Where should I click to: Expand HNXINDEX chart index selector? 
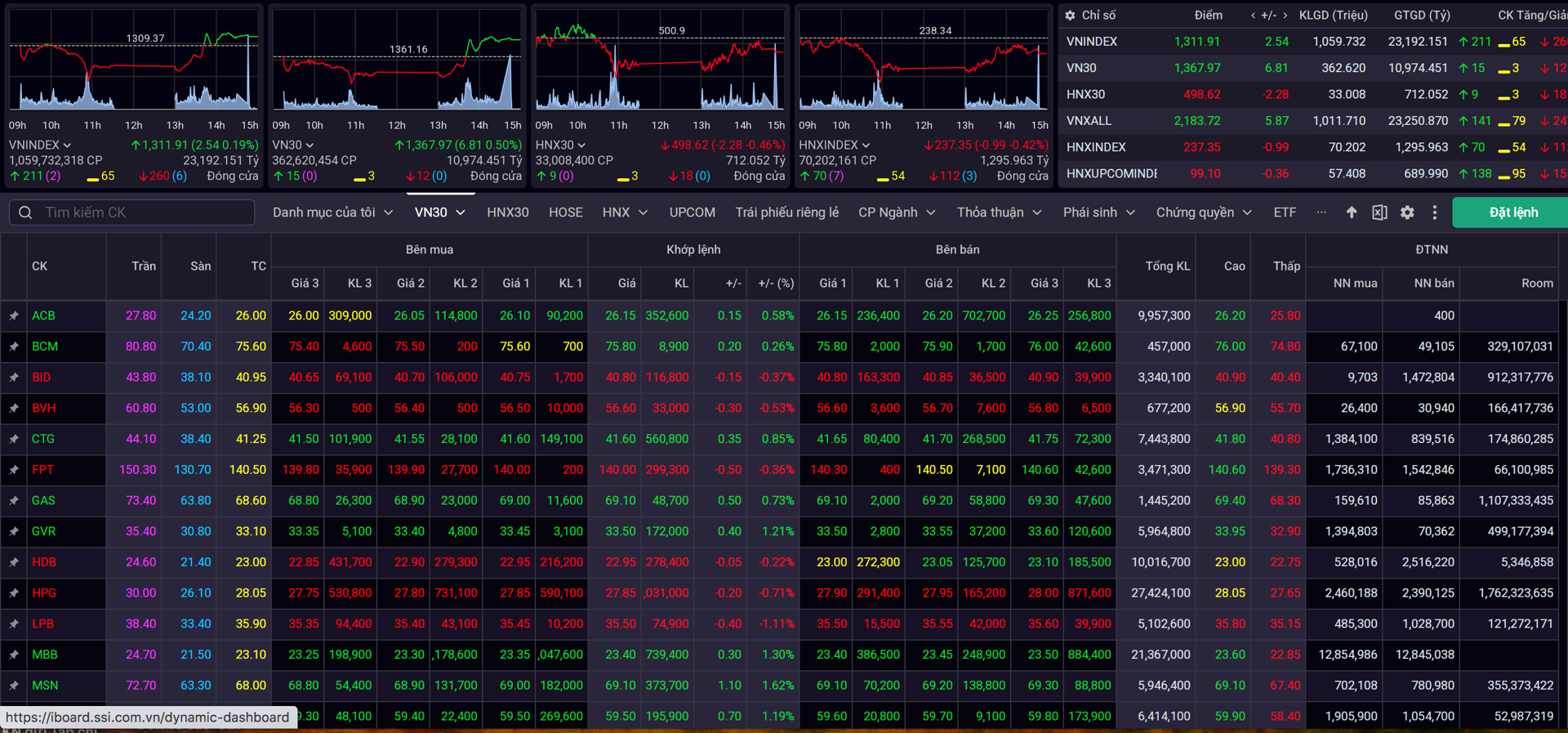click(x=866, y=145)
